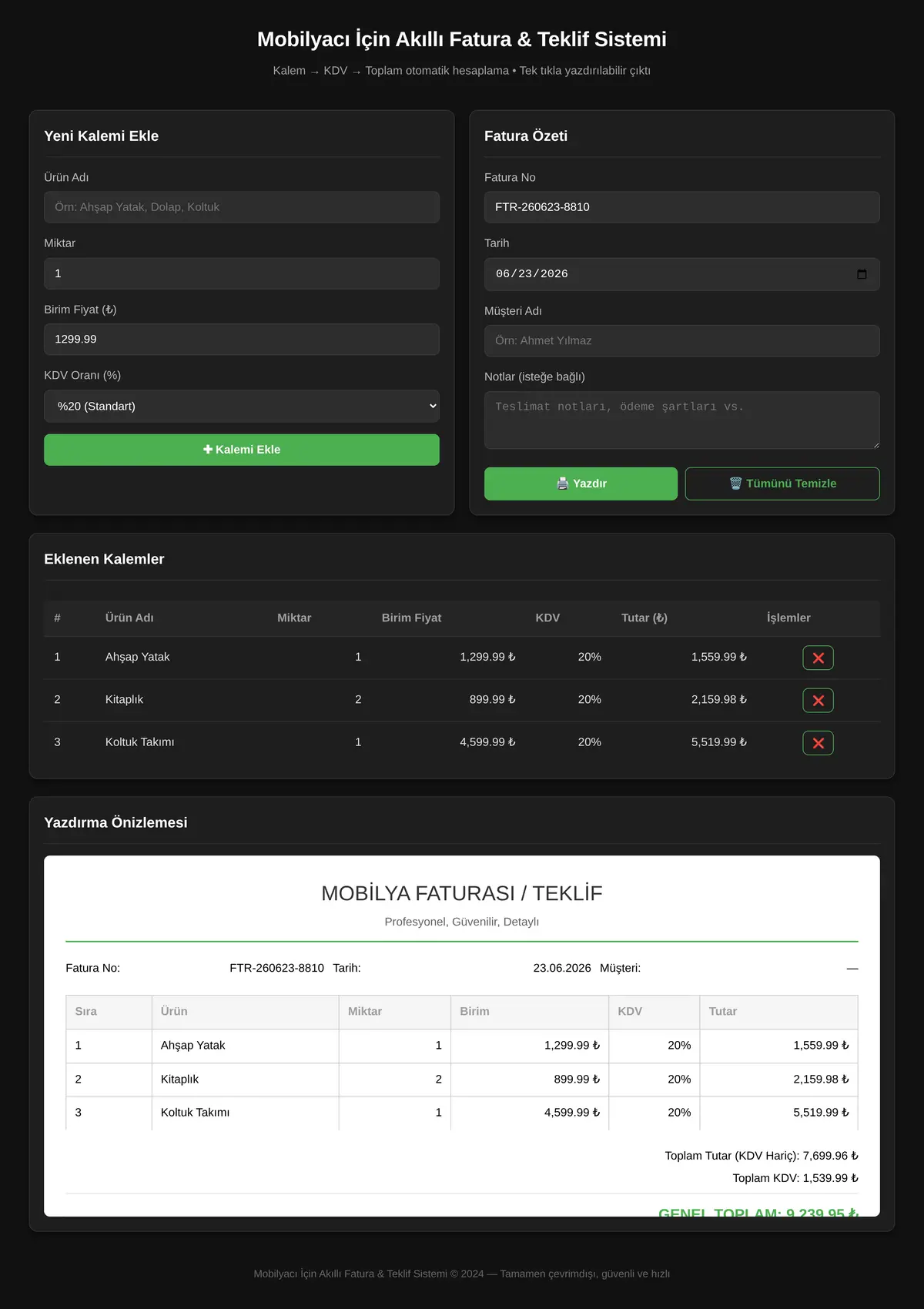Click the 1,559.99 ₺ total in Eklenen Kalemler
Screen dimensions: 924x1309
coord(718,657)
